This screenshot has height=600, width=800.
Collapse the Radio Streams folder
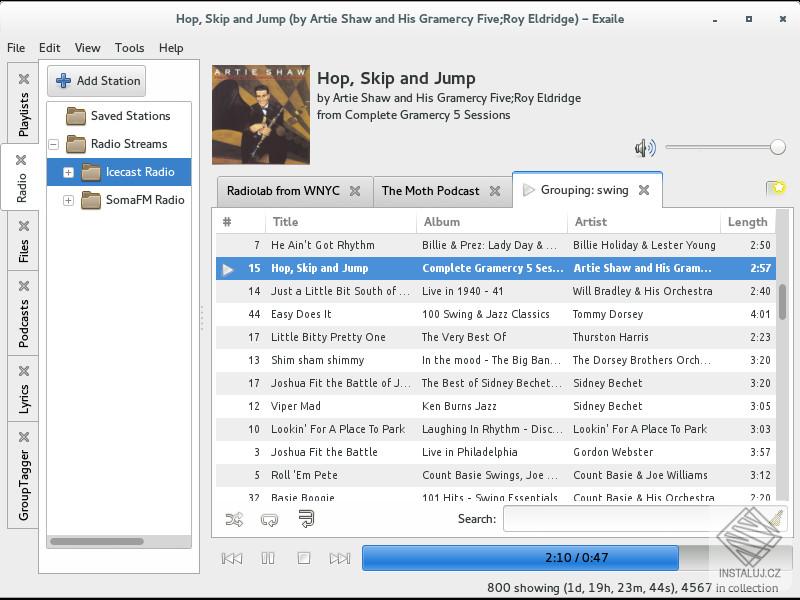pos(54,144)
